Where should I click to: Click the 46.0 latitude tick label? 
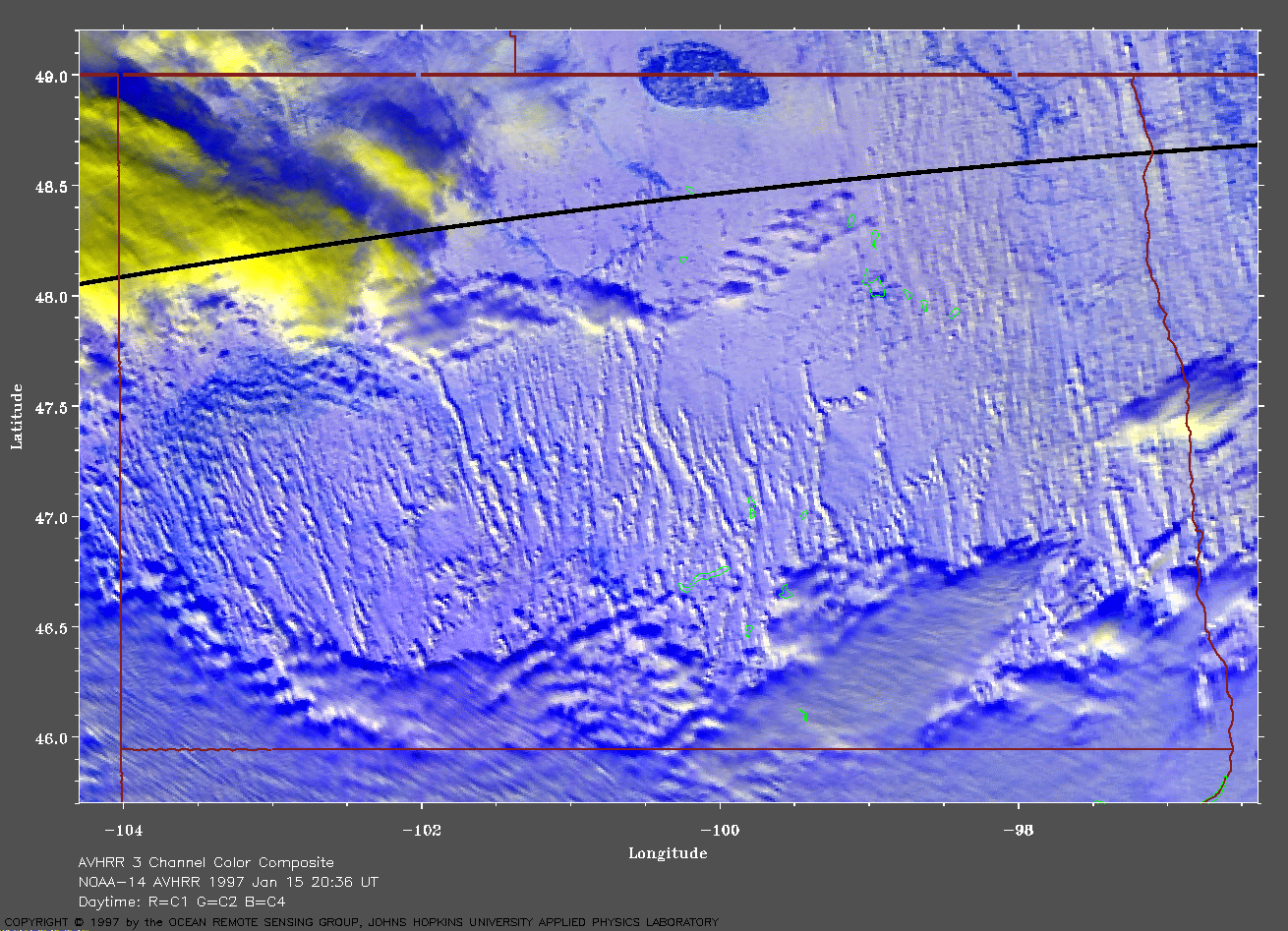point(50,738)
